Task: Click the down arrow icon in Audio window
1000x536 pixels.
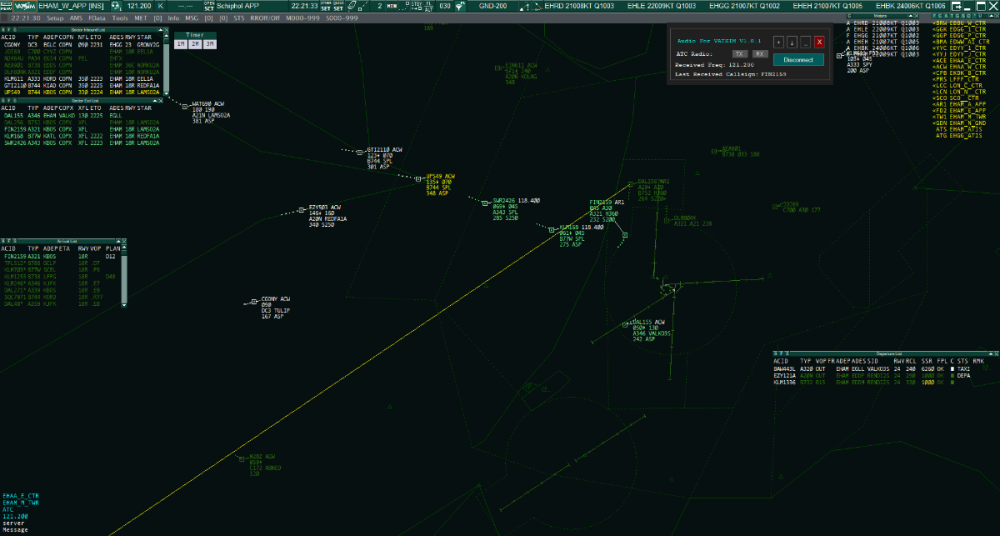Action: (793, 42)
